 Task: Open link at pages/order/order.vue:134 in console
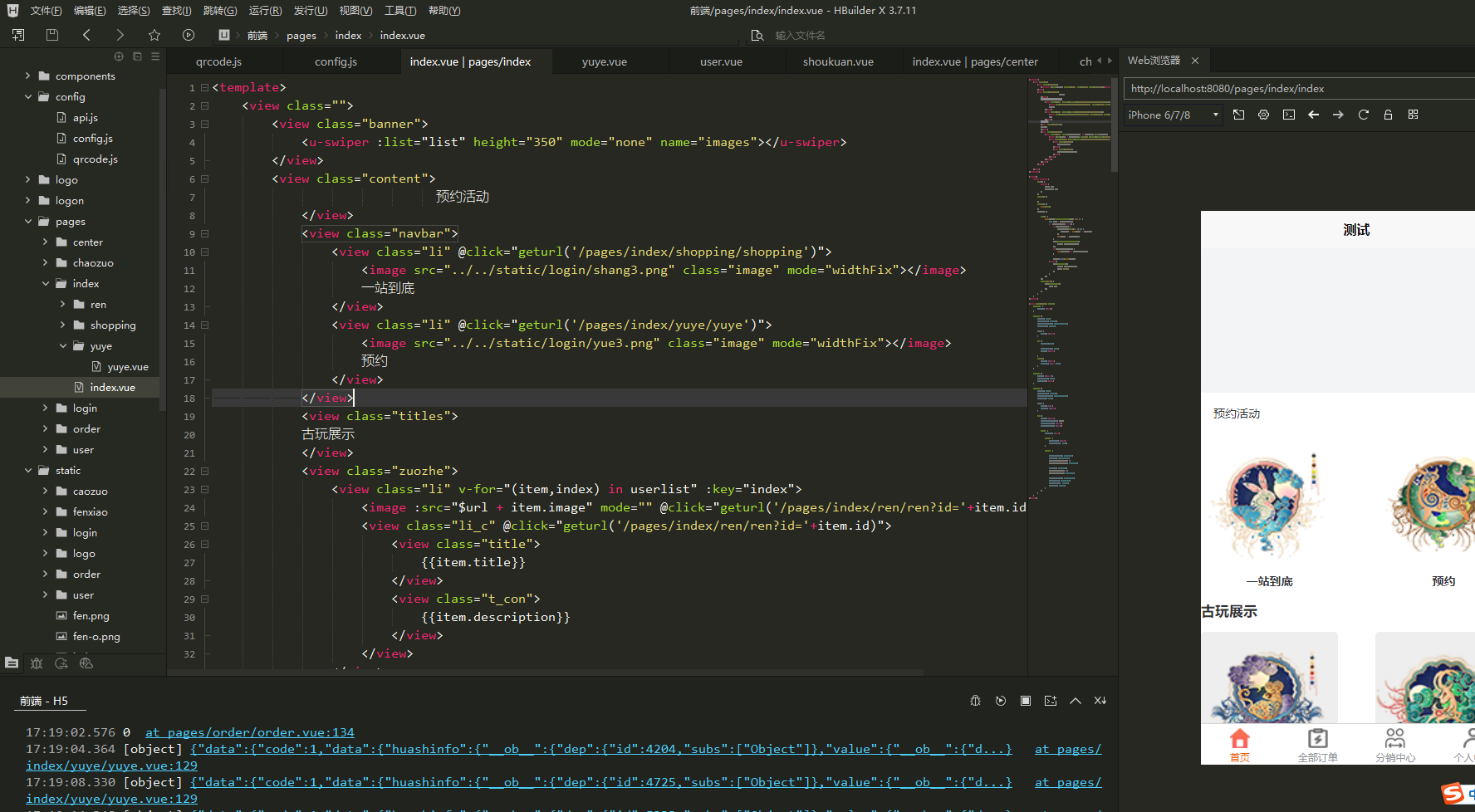tap(249, 732)
